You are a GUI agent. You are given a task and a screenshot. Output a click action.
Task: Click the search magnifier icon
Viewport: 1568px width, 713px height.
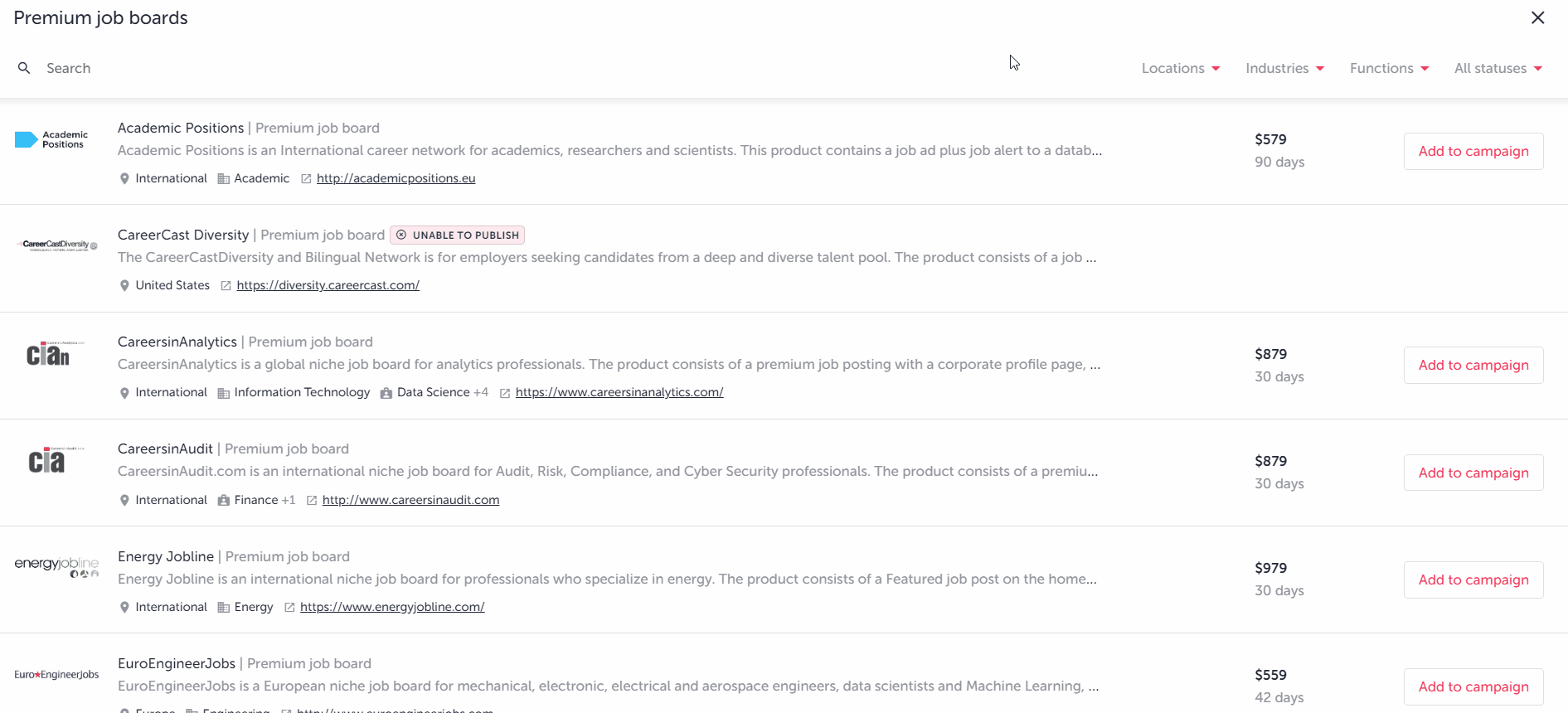24,68
